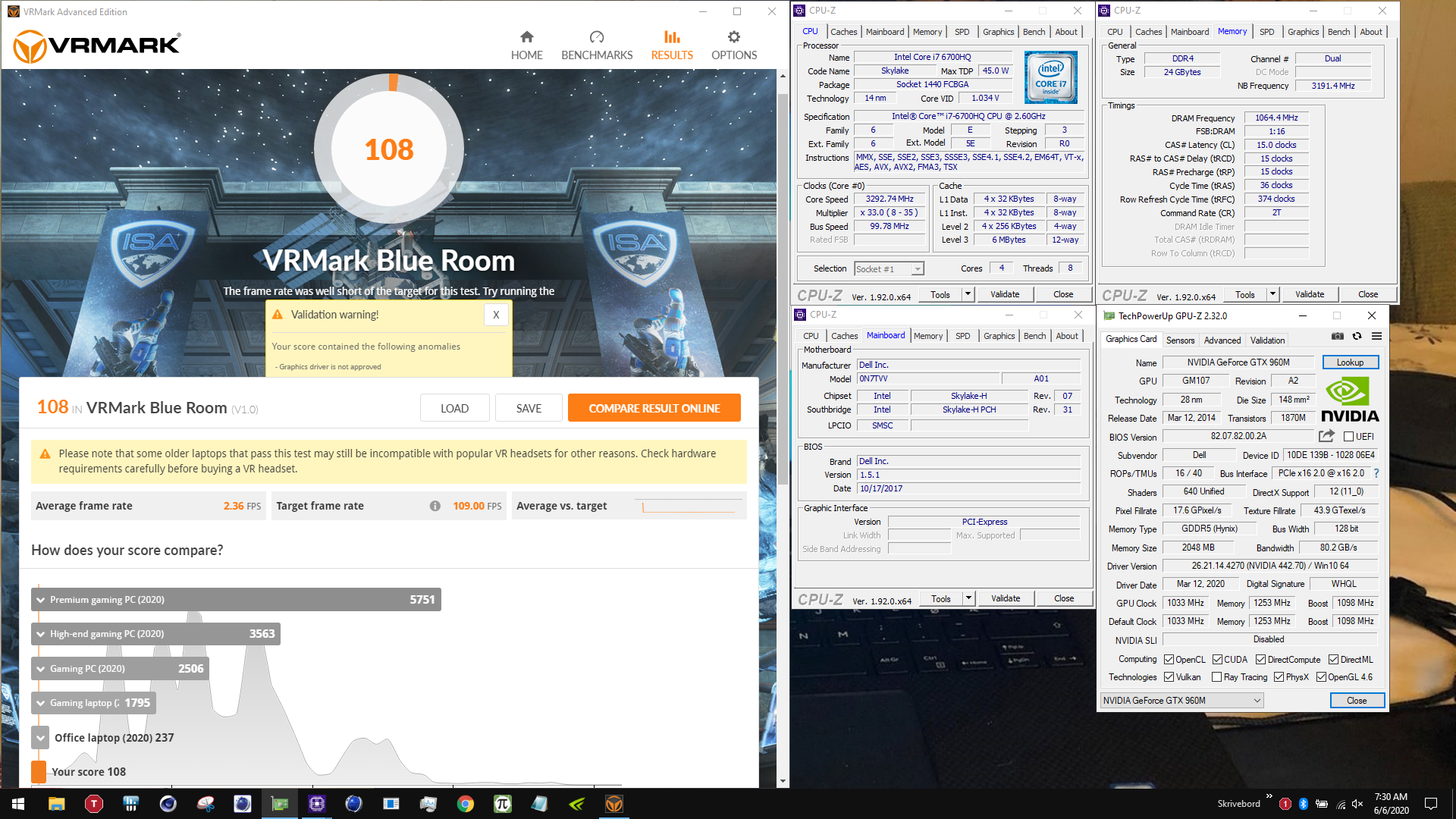
Task: Open GPU selector dropdown GTX 960M
Action: click(1181, 701)
